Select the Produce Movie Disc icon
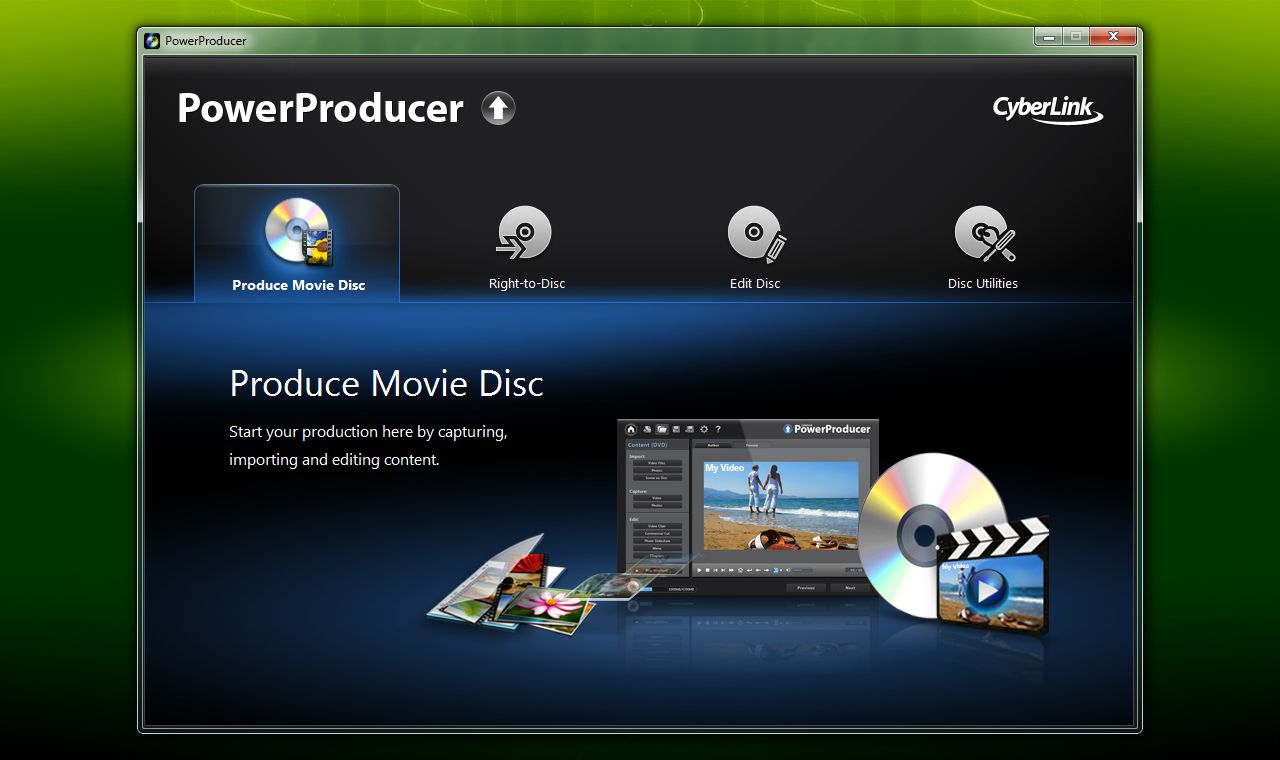Viewport: 1280px width, 760px height. pyautogui.click(x=298, y=231)
